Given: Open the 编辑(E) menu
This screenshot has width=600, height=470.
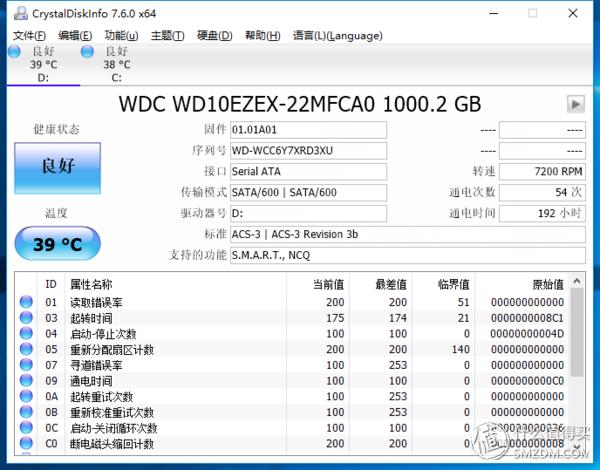Looking at the screenshot, I should pyautogui.click(x=75, y=36).
